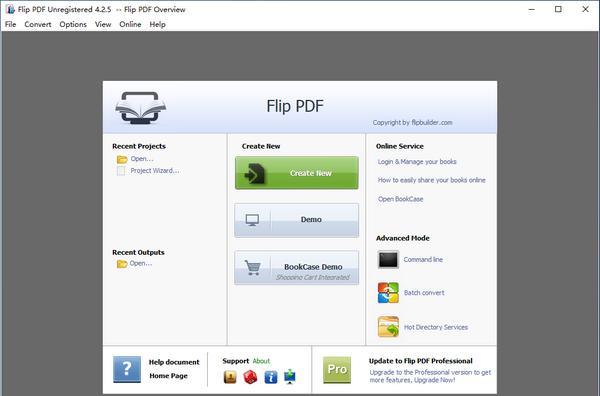Click the Project Wizard page icon
The image size is (600, 396).
click(x=121, y=171)
